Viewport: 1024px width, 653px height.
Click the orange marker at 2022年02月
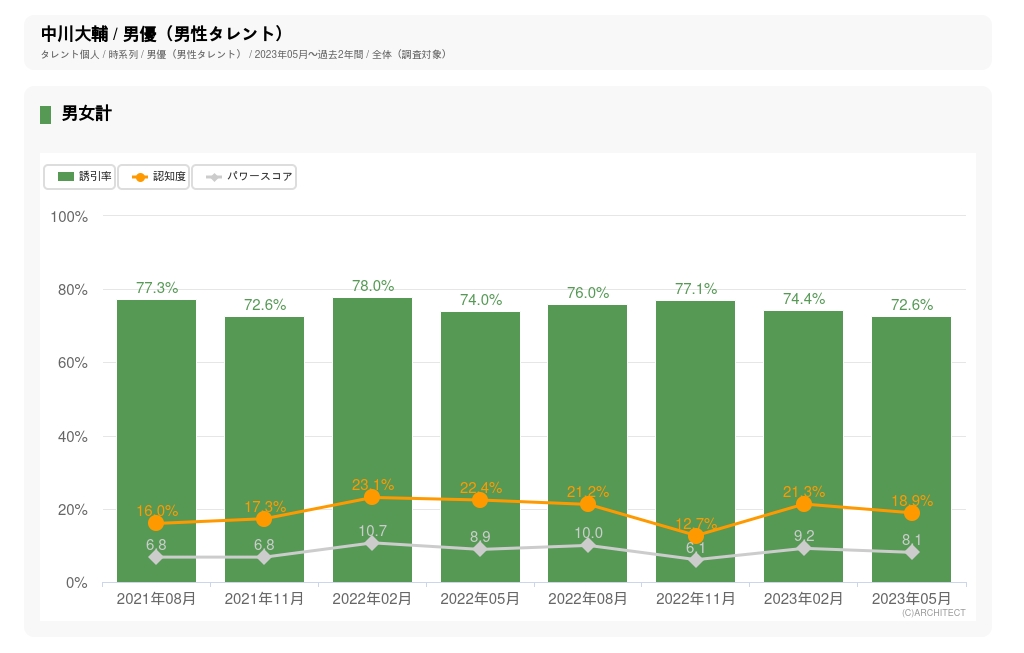tap(372, 497)
